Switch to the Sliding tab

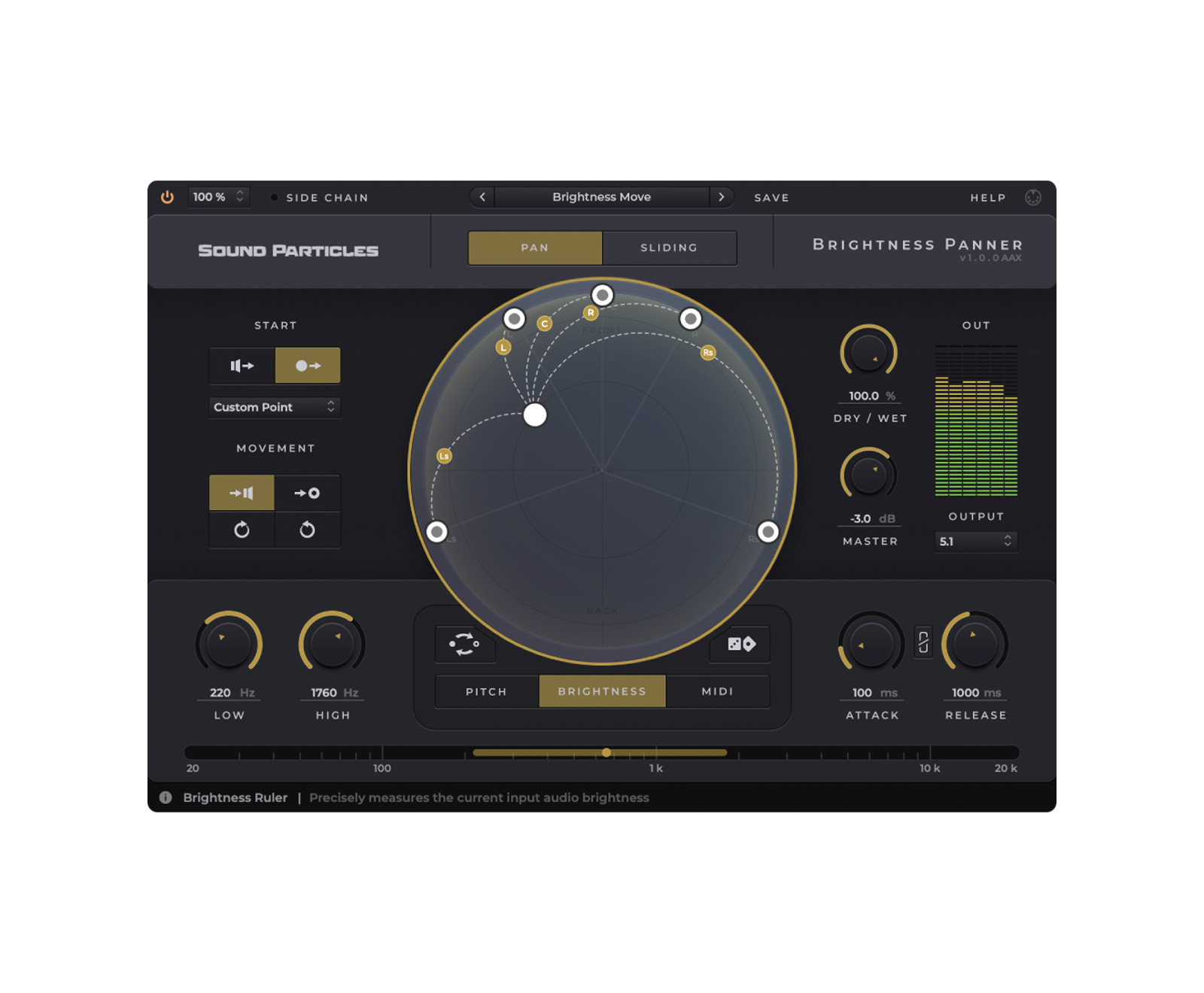(669, 247)
